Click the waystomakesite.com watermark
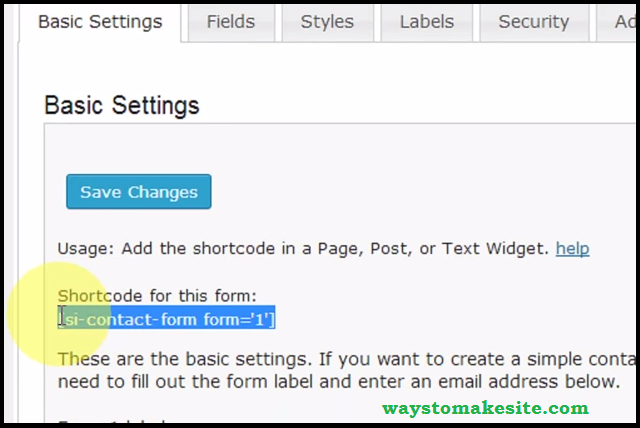640x428 pixels. 486,407
